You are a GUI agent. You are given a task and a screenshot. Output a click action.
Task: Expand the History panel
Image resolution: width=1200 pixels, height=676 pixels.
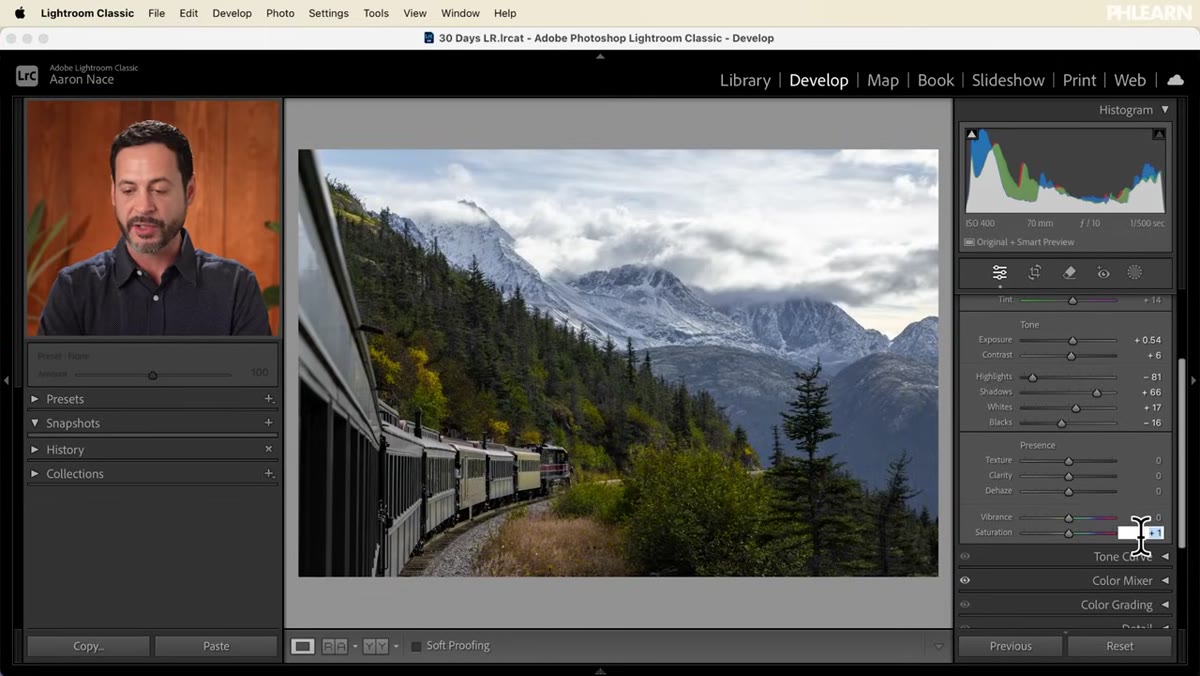click(x=35, y=449)
